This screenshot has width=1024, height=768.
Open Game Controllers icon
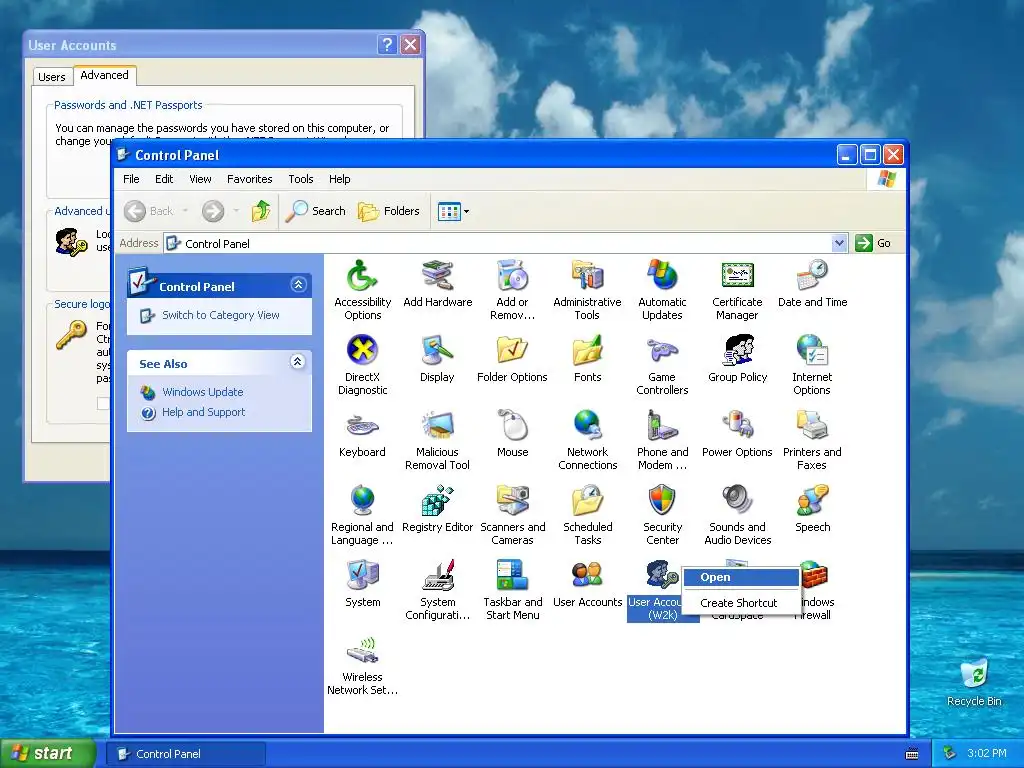(662, 364)
